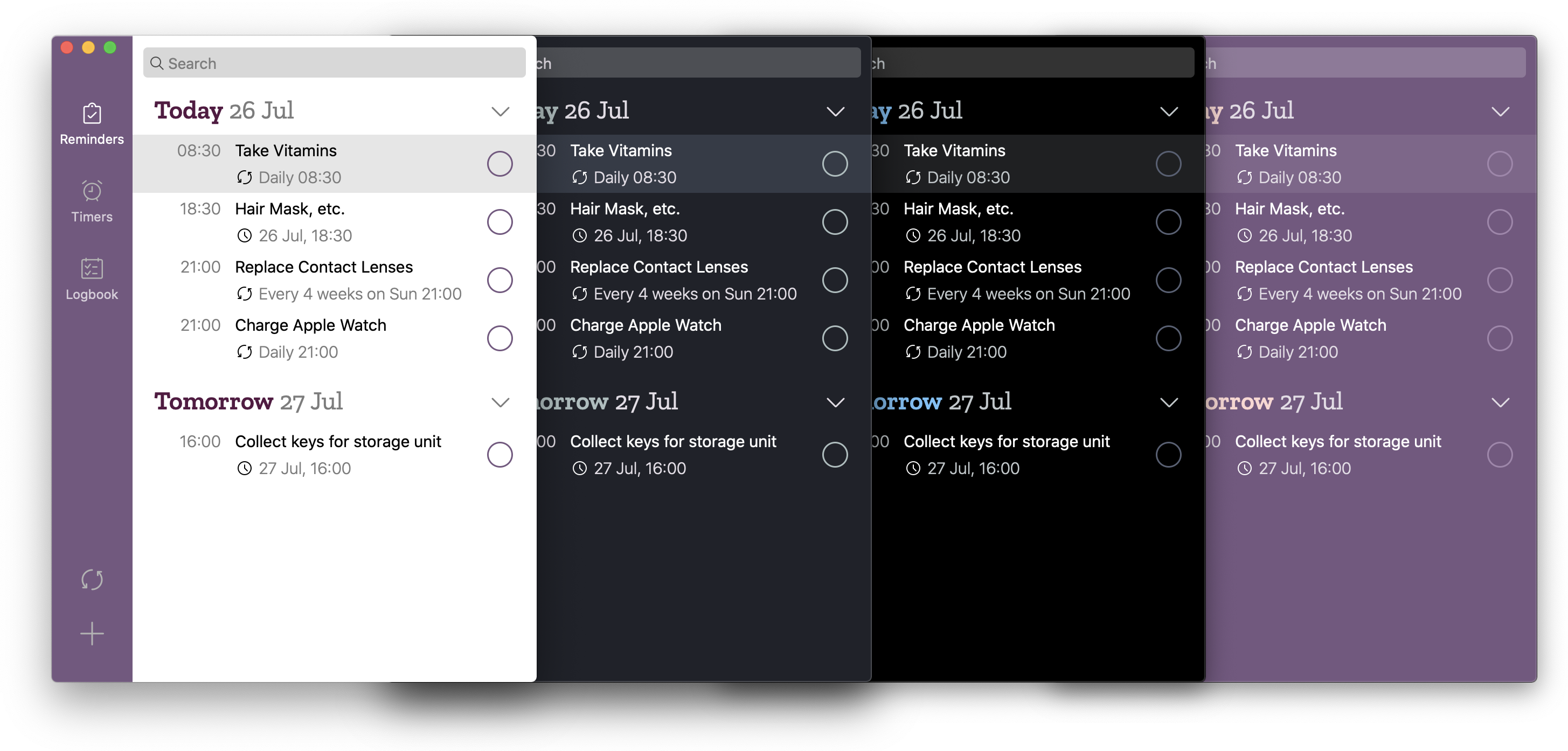Toggle completion circle for Take Vitamins
The height and width of the screenshot is (751, 1568).
pyautogui.click(x=499, y=163)
